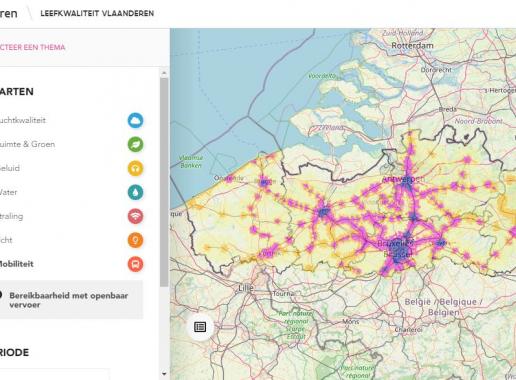This screenshot has height=380, width=516.
Task: Select the Mobiliteit bus icon
Action: coord(135,264)
